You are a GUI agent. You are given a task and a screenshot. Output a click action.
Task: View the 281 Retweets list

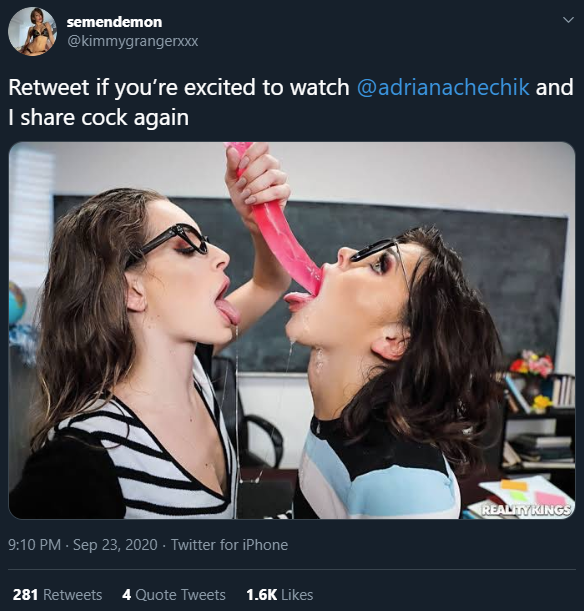click(58, 595)
